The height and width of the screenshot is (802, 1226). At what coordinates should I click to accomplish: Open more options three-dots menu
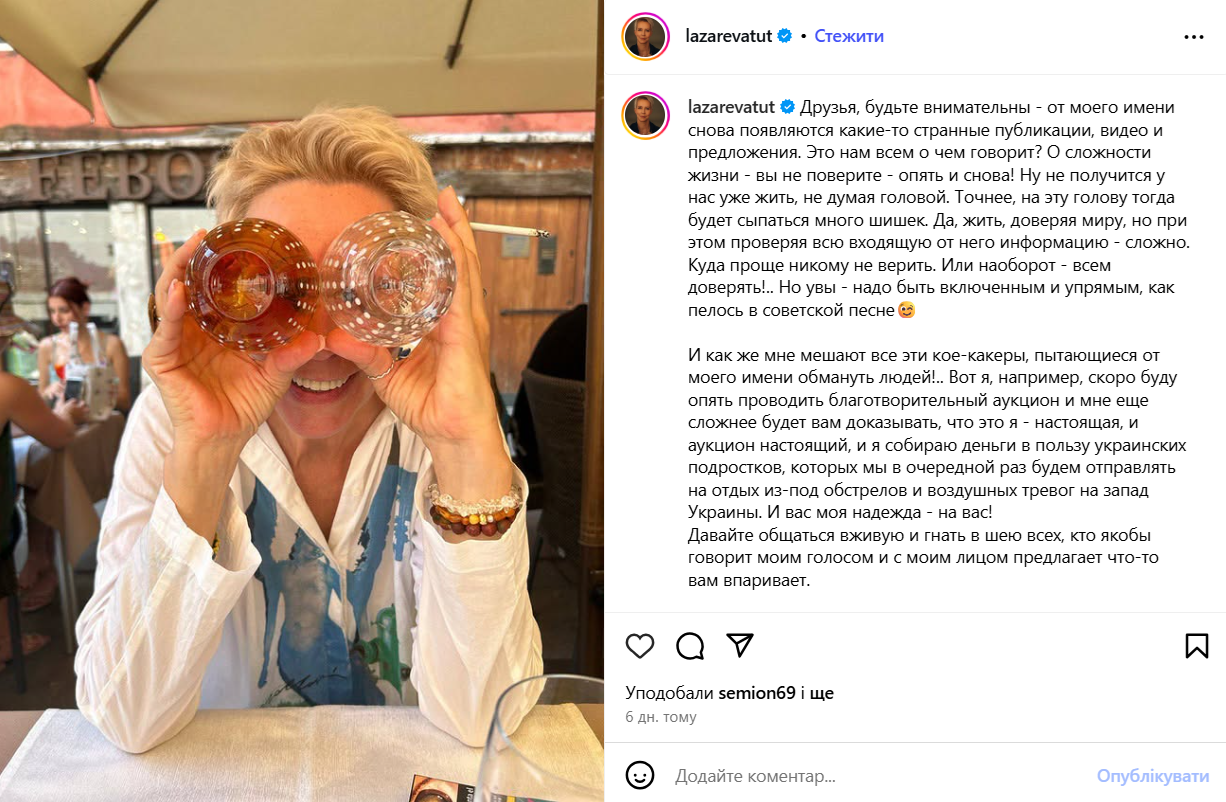1194,37
